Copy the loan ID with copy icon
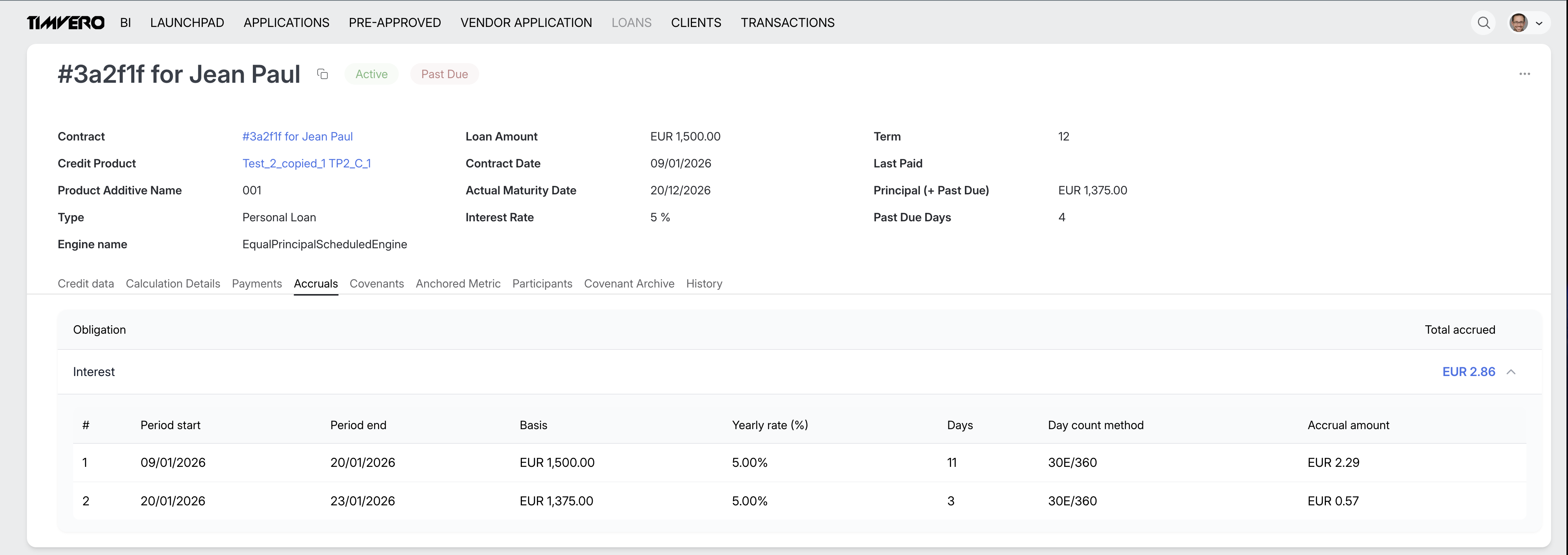The width and height of the screenshot is (1568, 555). pos(323,74)
